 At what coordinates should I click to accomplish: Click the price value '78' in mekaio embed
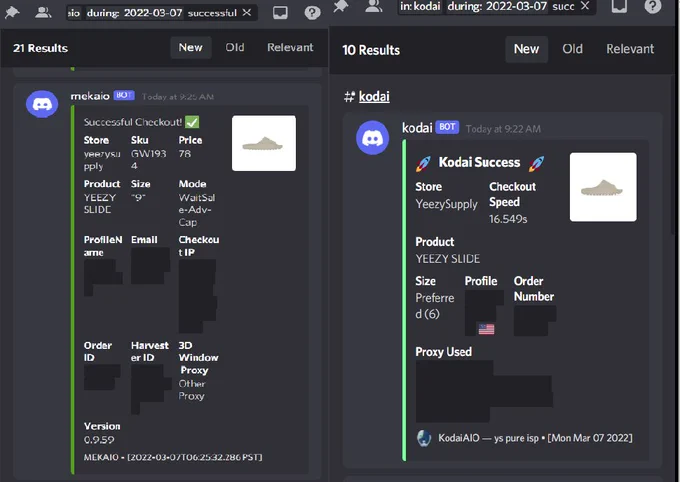(x=184, y=154)
